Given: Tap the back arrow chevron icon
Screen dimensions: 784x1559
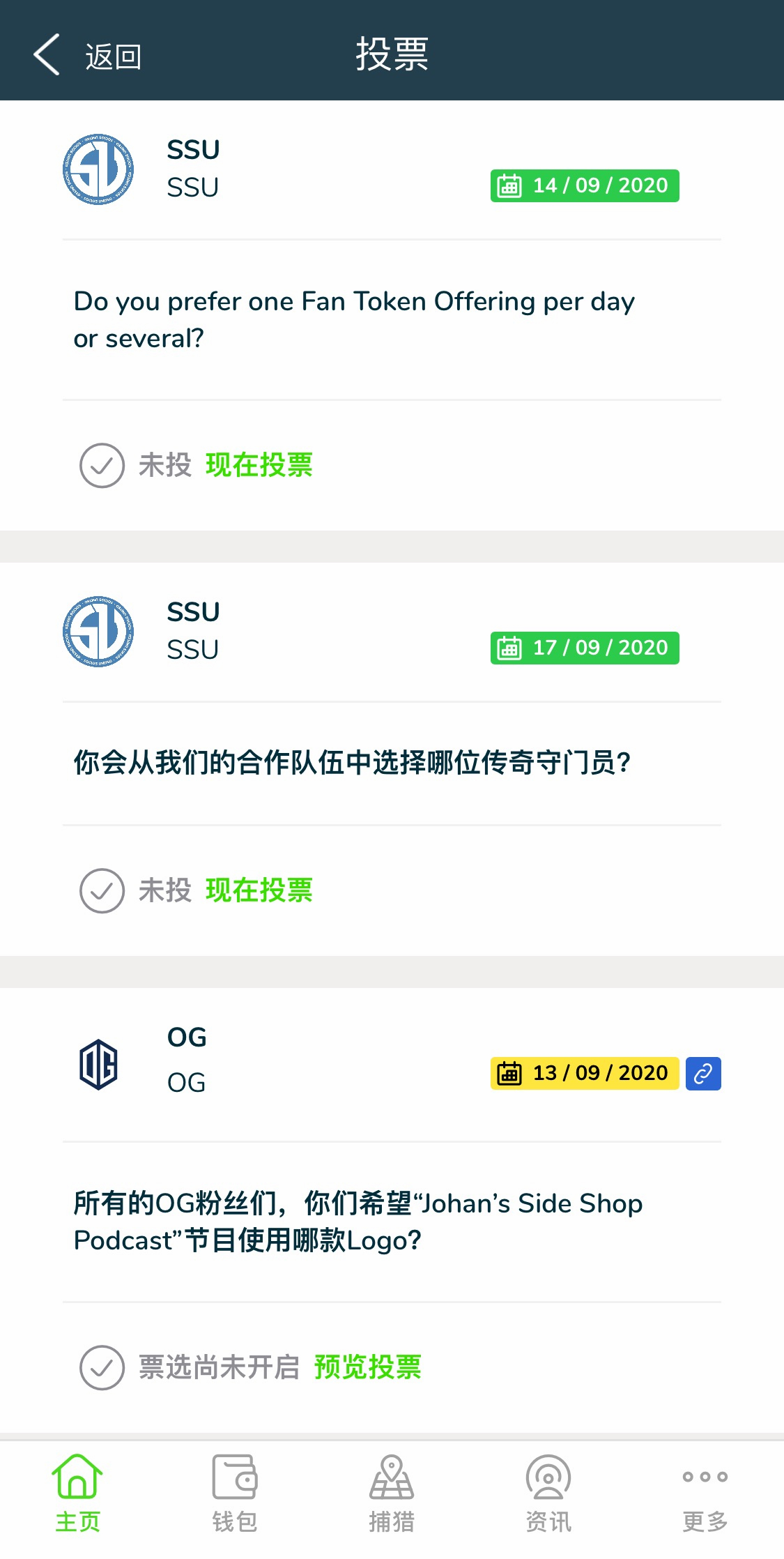Looking at the screenshot, I should (x=46, y=54).
